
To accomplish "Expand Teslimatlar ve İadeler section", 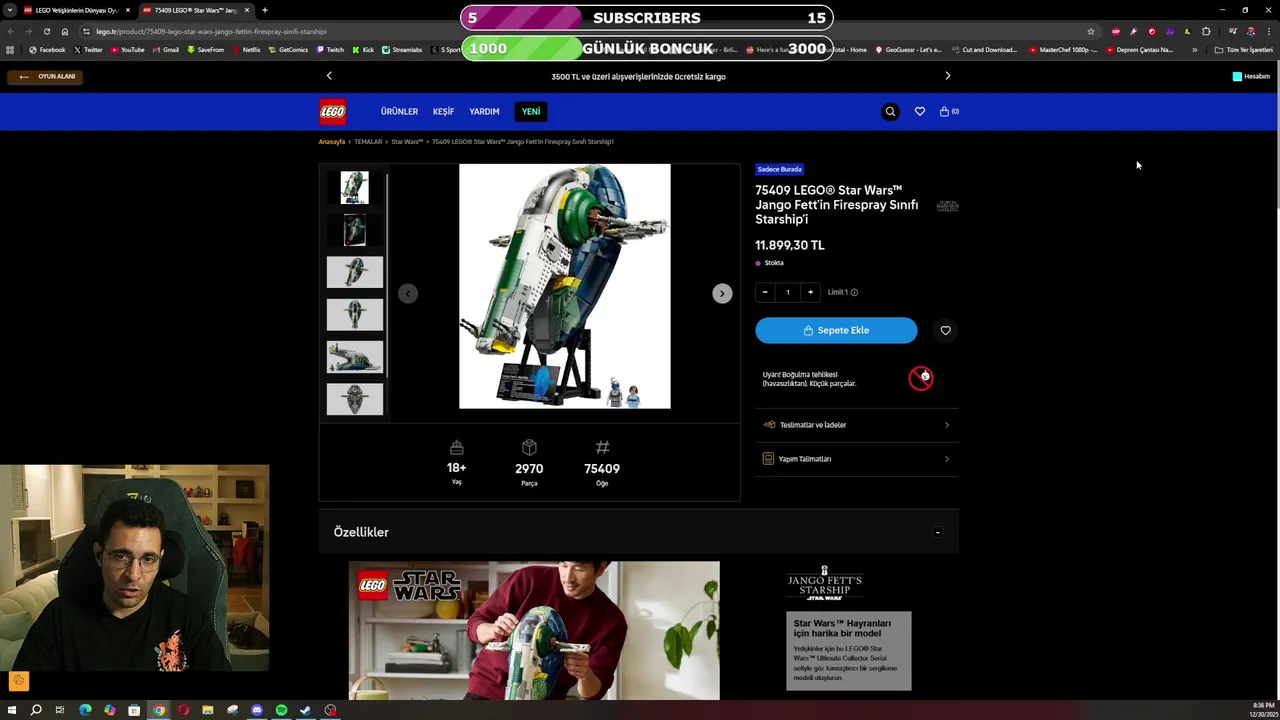I will [857, 425].
